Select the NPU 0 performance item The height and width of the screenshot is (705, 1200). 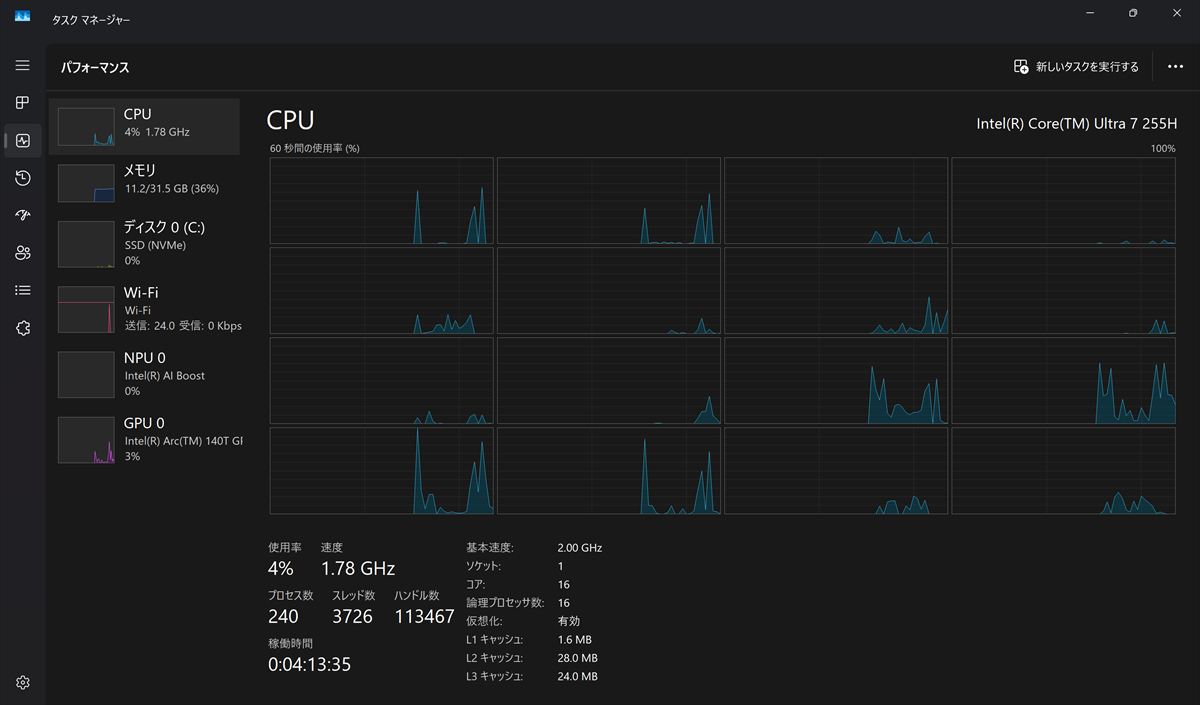point(145,374)
